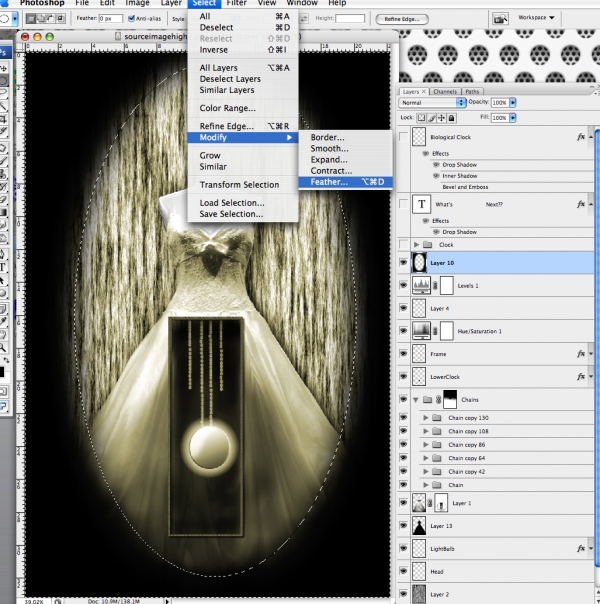This screenshot has height=604, width=600.
Task: Open the blend mode Normal dropdown
Action: [432, 102]
